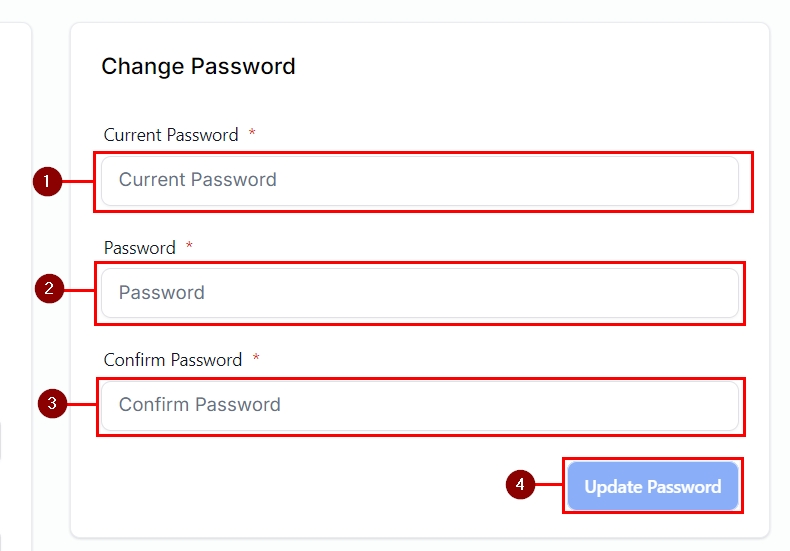Click the connector line beside marker 4
The width and height of the screenshot is (790, 551).
[548, 485]
